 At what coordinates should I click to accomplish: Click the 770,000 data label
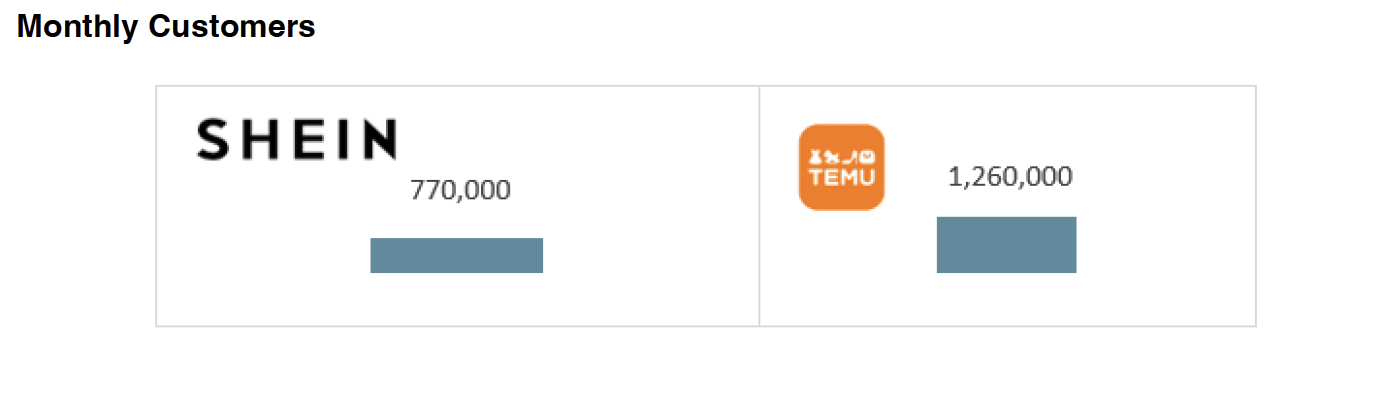click(x=460, y=190)
